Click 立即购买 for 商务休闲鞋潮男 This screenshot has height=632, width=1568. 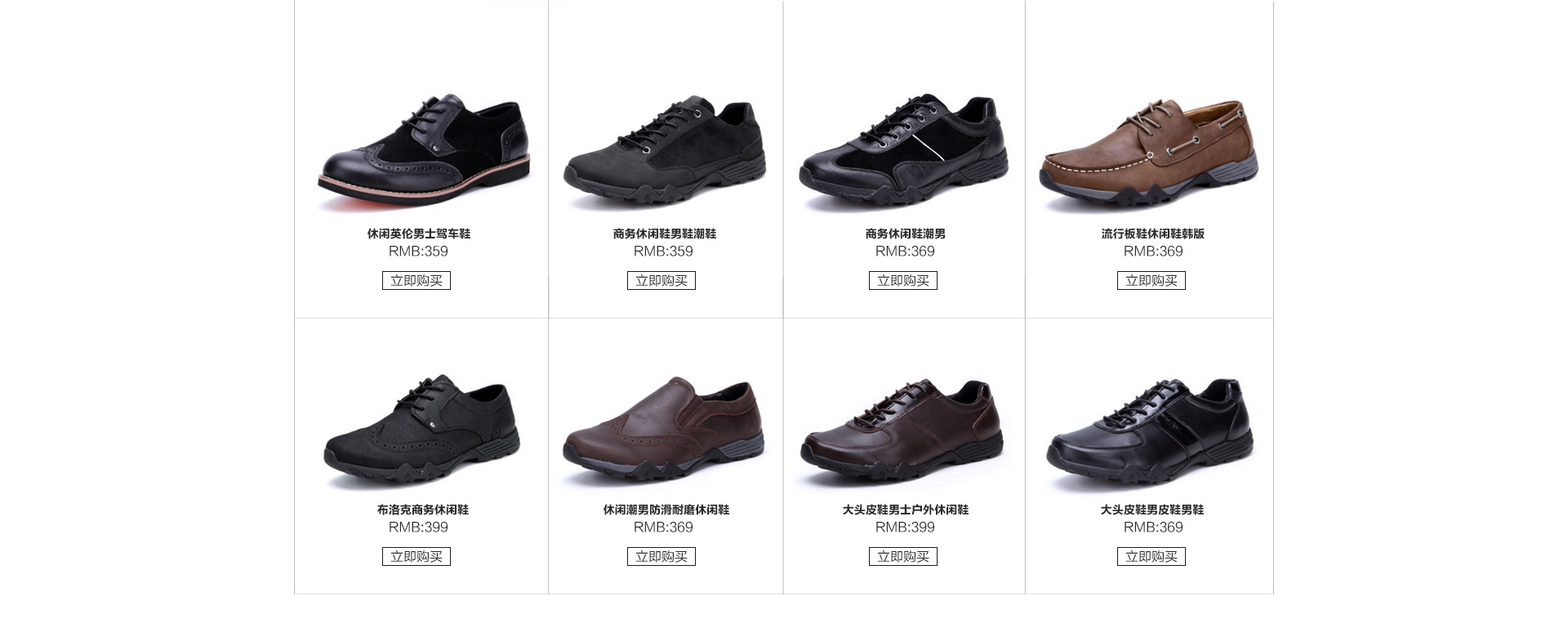pos(903,281)
